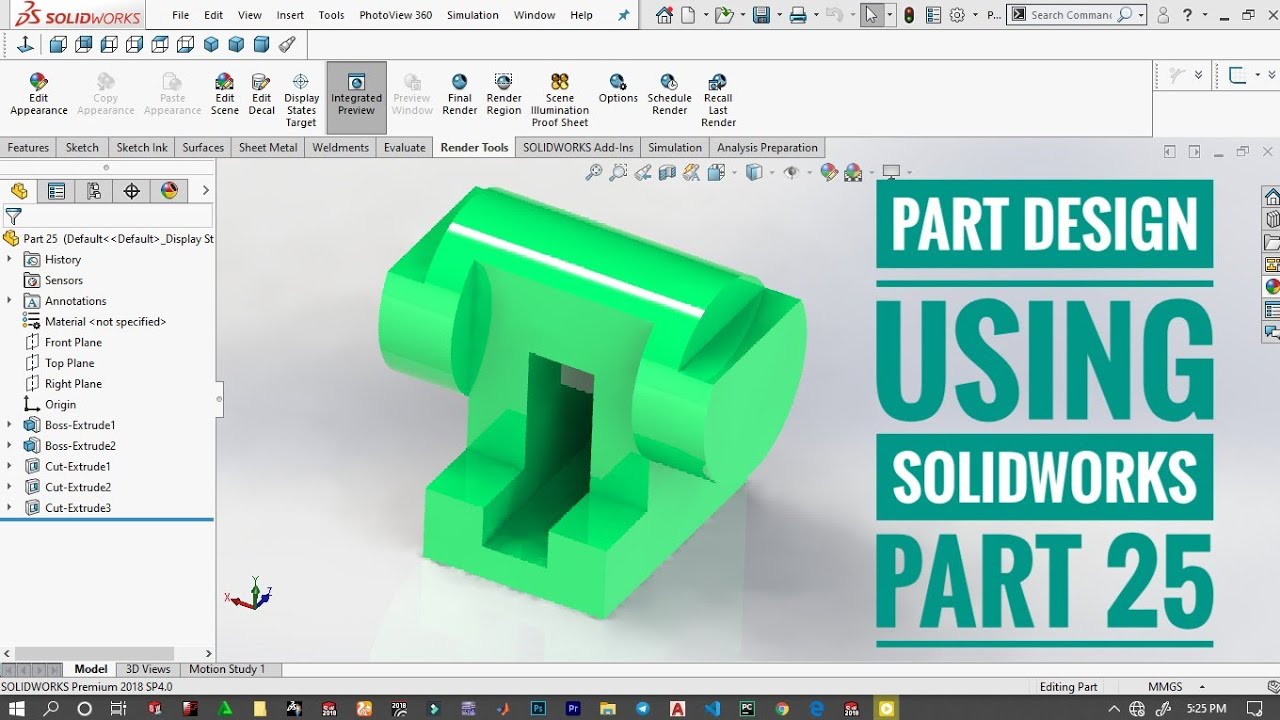The width and height of the screenshot is (1280, 720).
Task: Select the Origin tree item
Action: pyautogui.click(x=60, y=405)
